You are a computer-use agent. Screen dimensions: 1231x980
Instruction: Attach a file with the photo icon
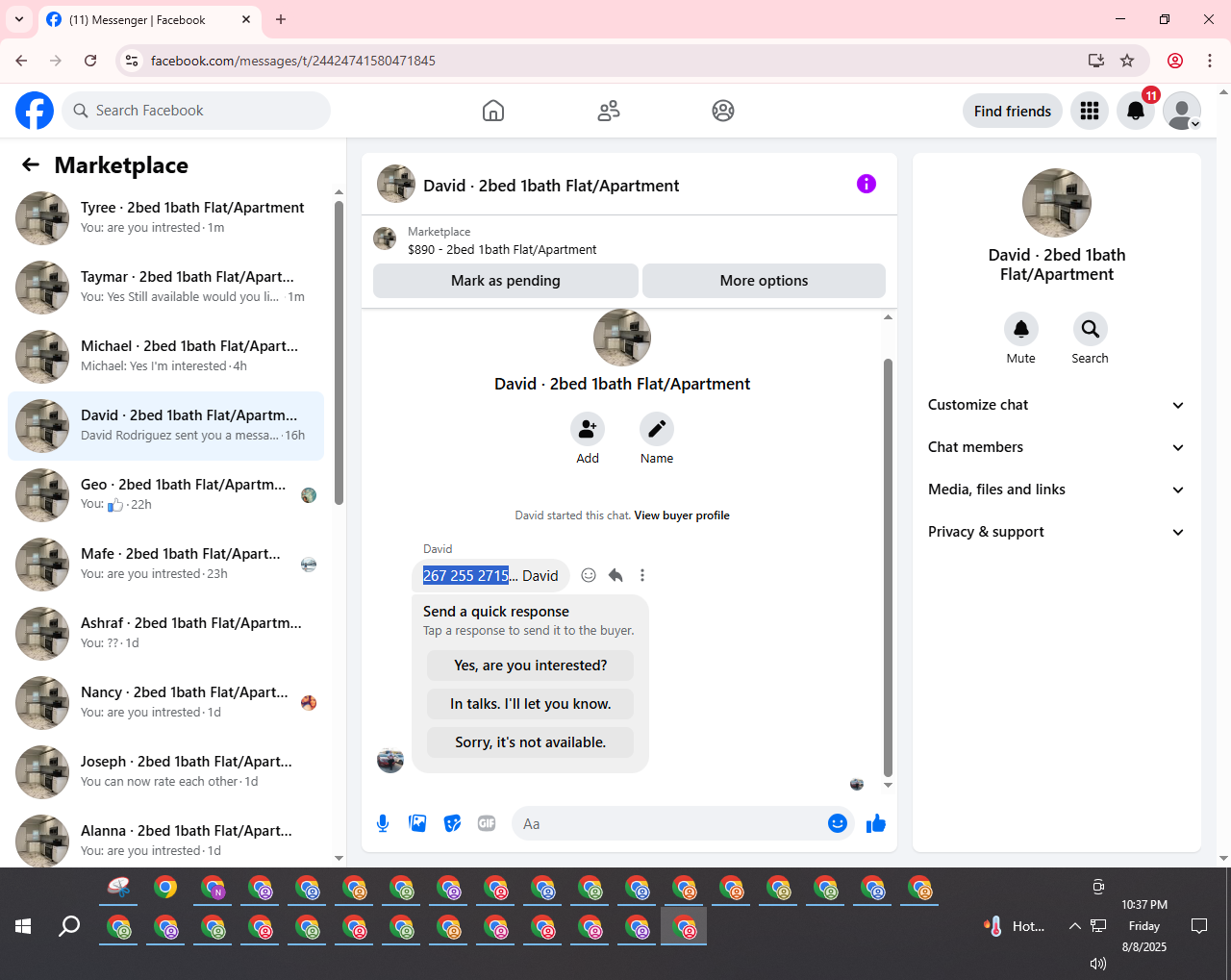coord(417,823)
